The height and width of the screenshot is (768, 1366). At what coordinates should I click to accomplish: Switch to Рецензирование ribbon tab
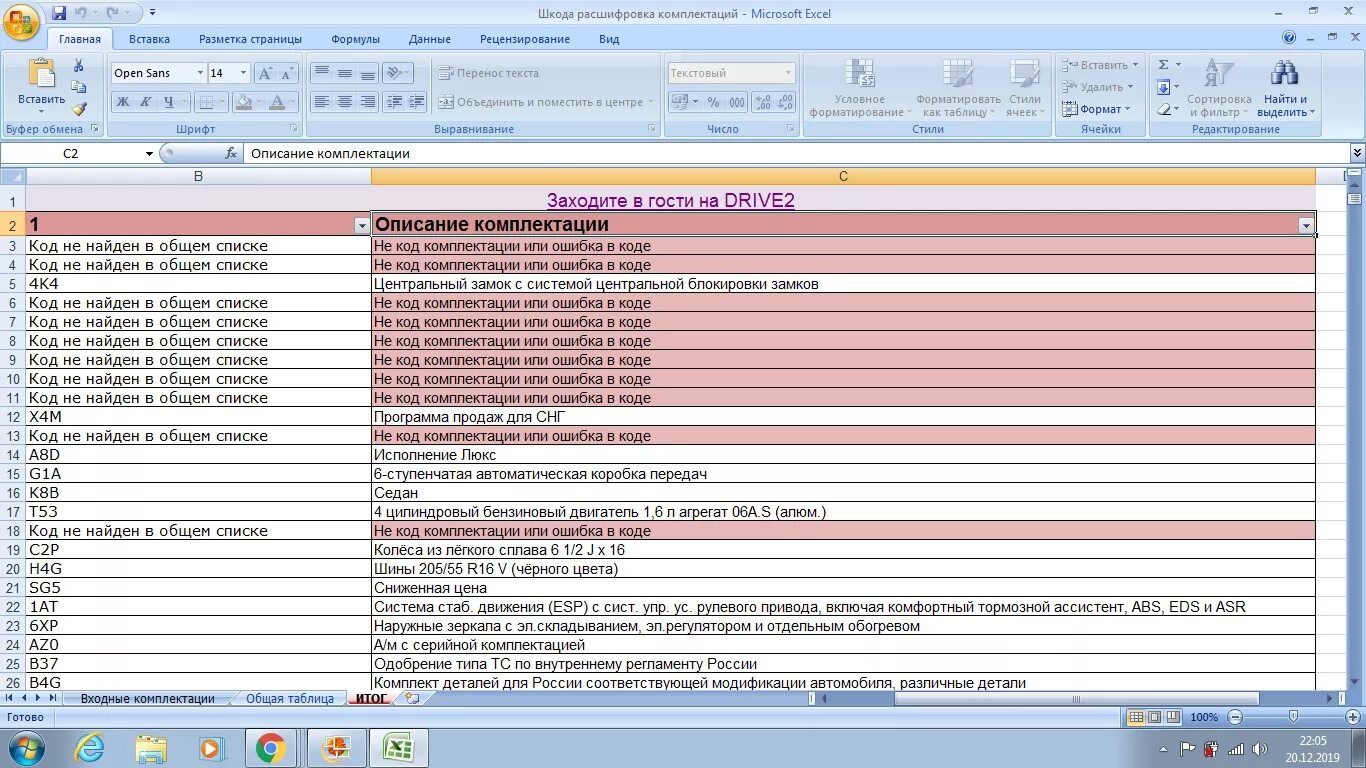pyautogui.click(x=525, y=39)
